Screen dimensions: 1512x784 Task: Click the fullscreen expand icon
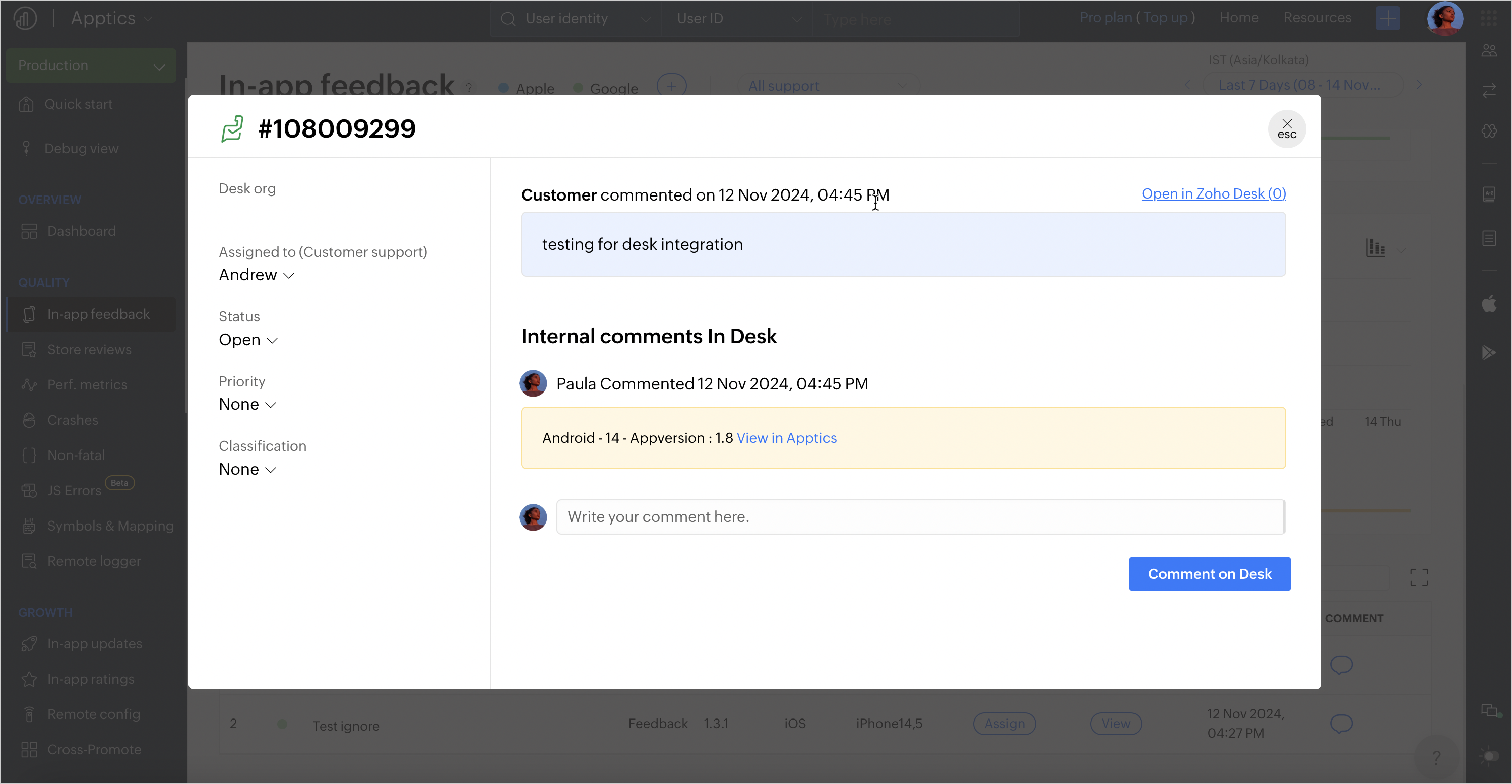(1419, 577)
